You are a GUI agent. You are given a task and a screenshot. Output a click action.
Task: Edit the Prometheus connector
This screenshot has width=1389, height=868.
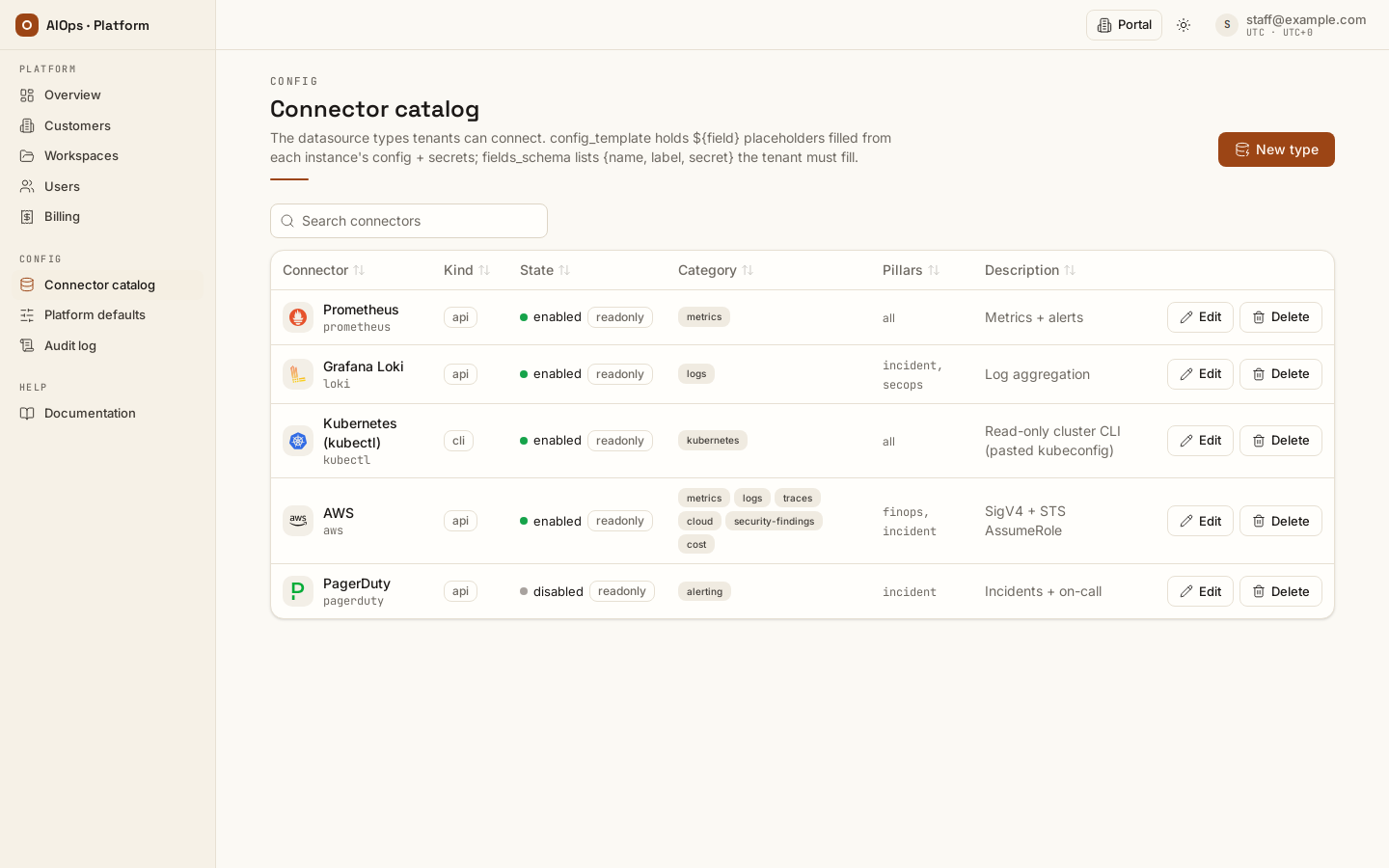pos(1200,317)
